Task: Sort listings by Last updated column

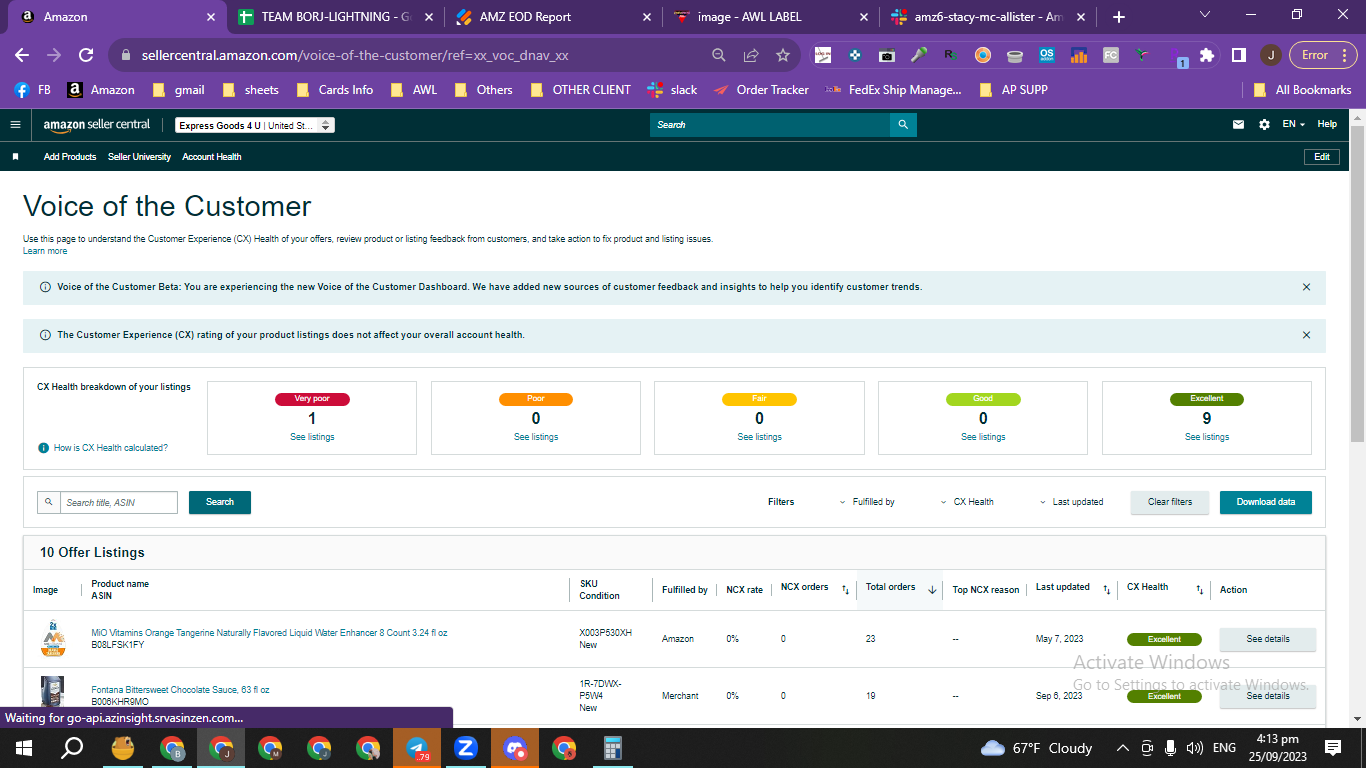Action: [x=1107, y=590]
